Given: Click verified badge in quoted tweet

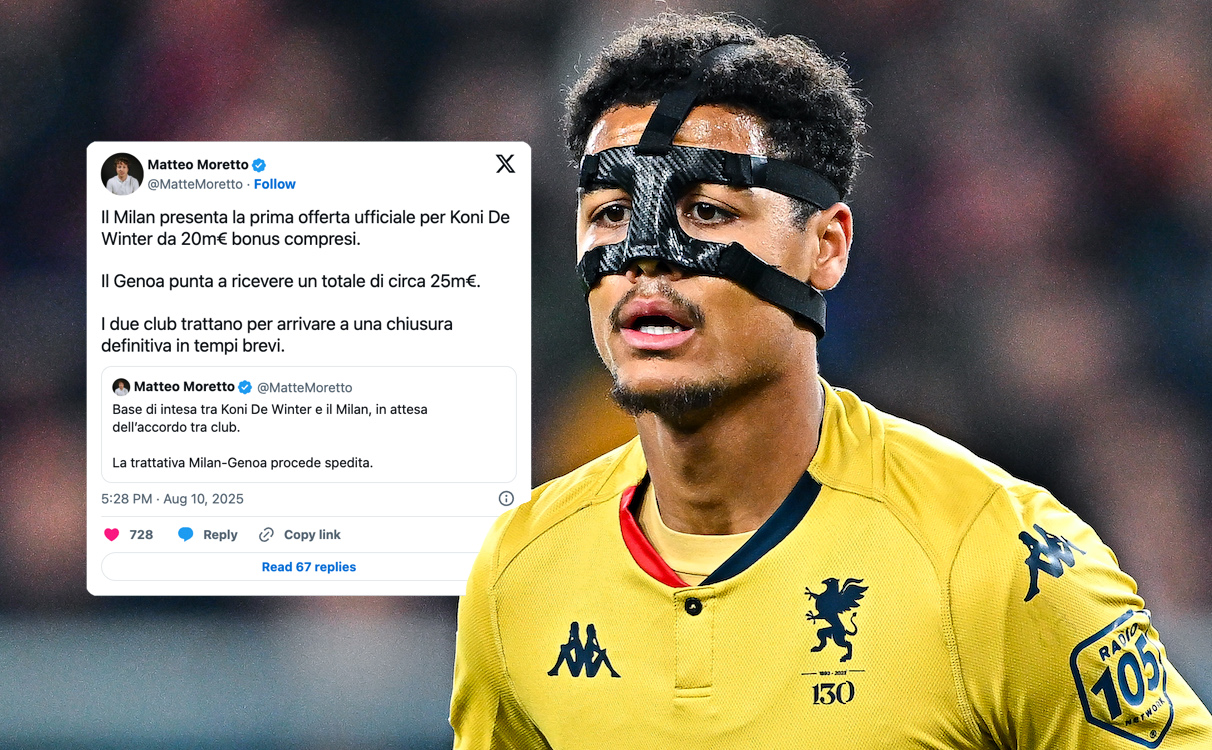Looking at the screenshot, I should click(x=245, y=387).
